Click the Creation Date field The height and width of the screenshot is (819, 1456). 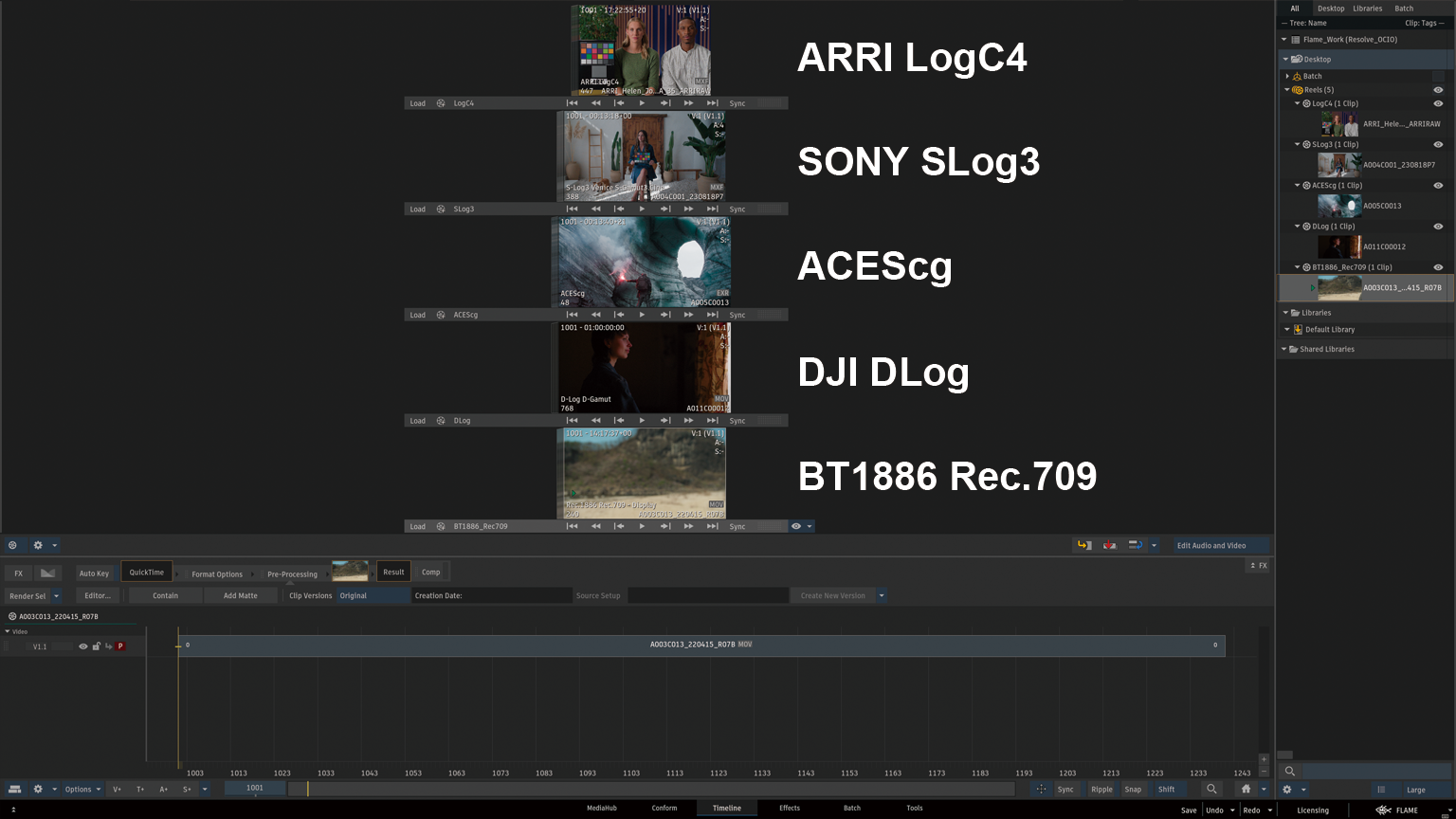492,596
